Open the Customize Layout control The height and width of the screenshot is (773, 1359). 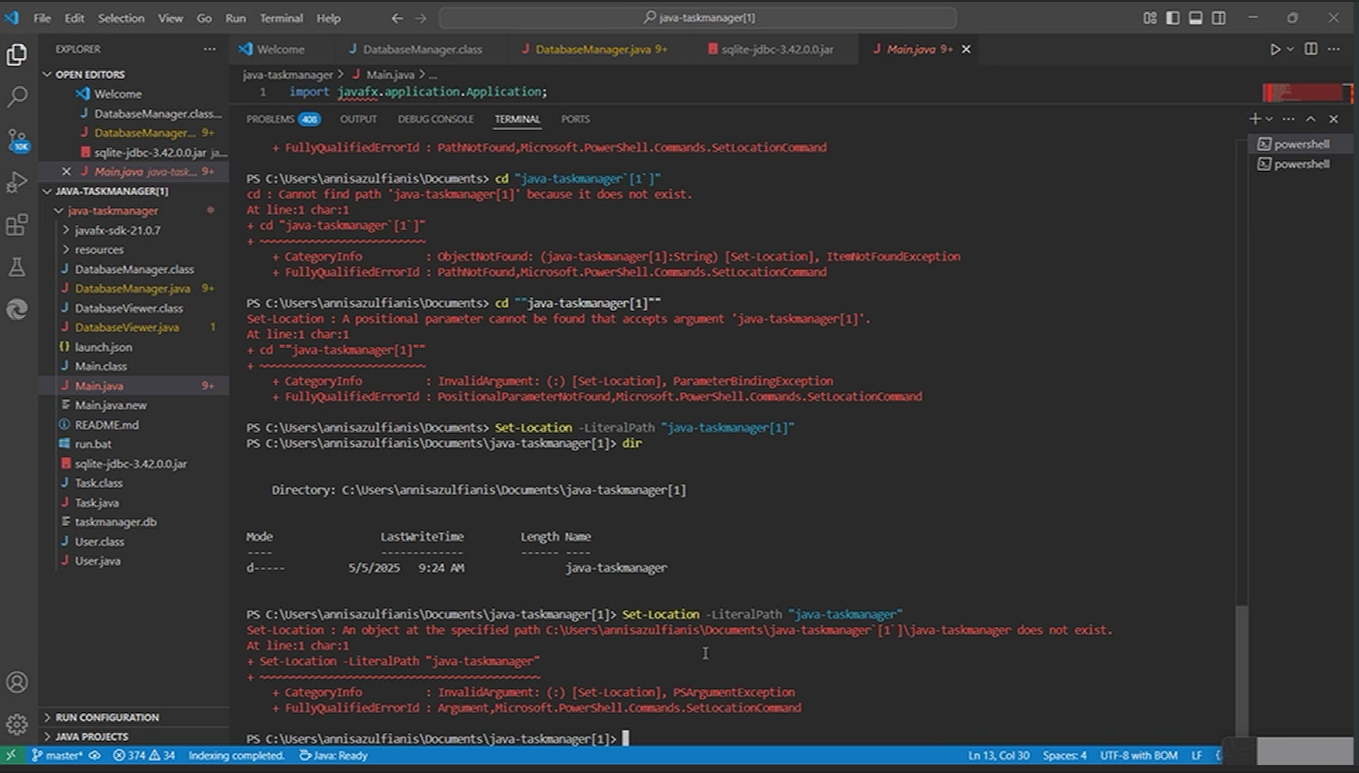pos(1150,18)
